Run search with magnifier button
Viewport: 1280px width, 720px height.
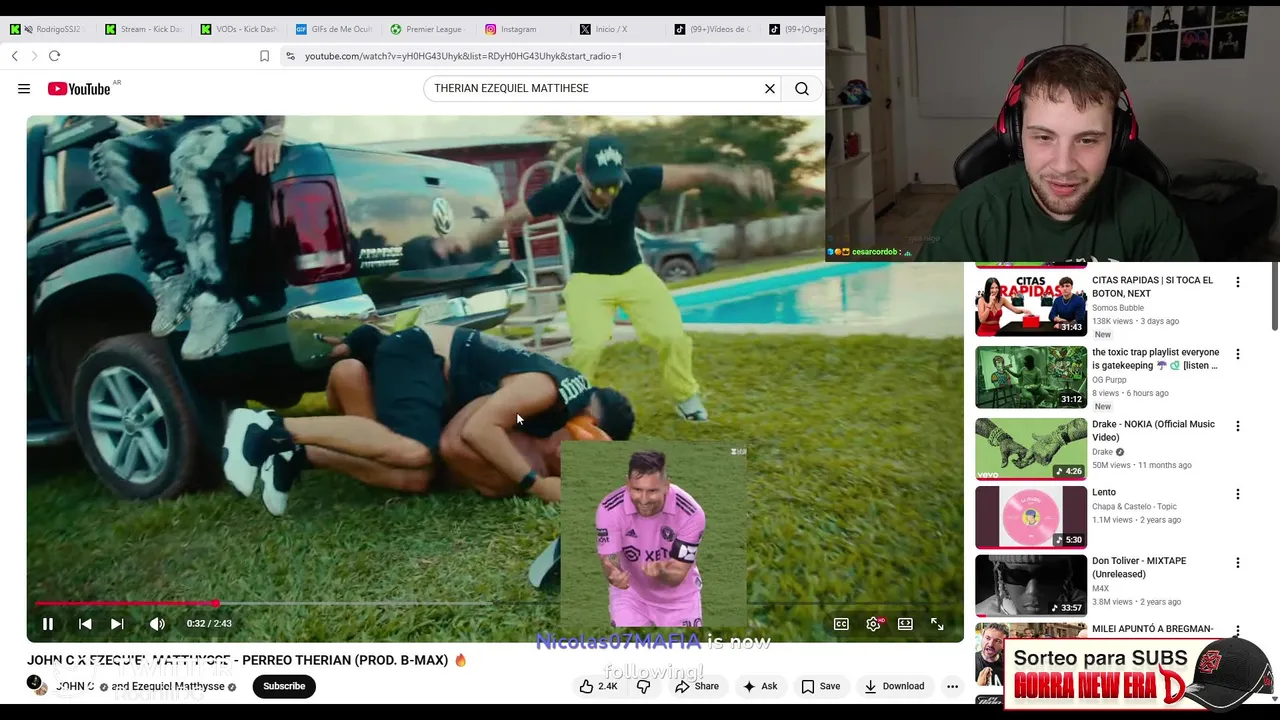[802, 89]
